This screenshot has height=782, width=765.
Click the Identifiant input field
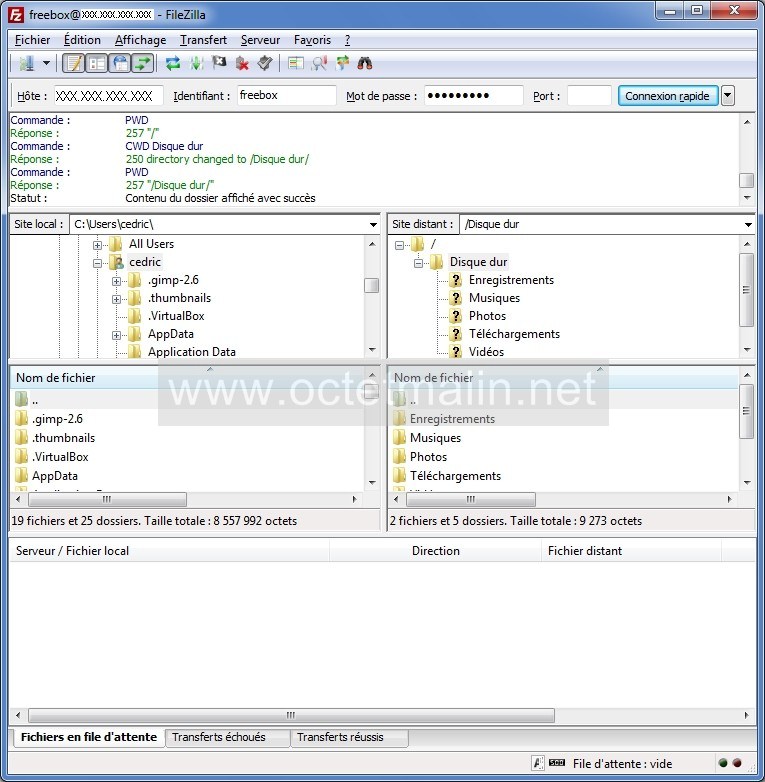(x=287, y=96)
